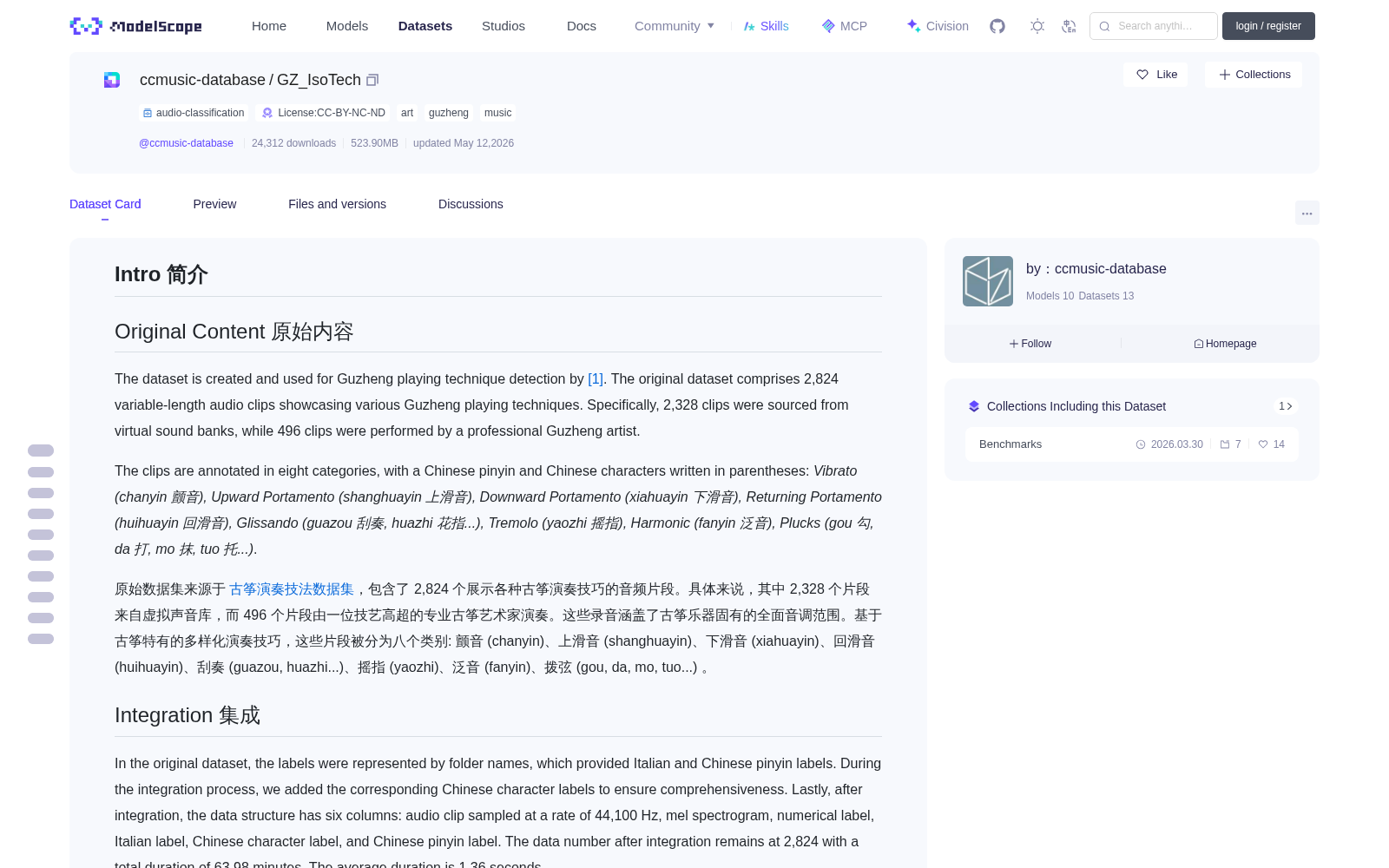
Task: Click Models 10 count text
Action: [1050, 296]
